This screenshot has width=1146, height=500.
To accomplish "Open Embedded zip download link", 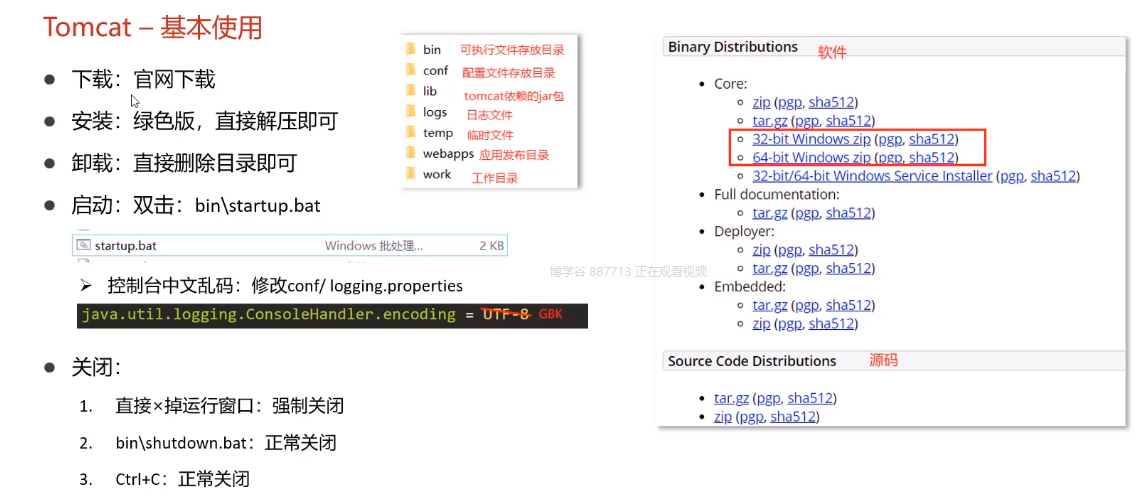I will click(x=761, y=323).
